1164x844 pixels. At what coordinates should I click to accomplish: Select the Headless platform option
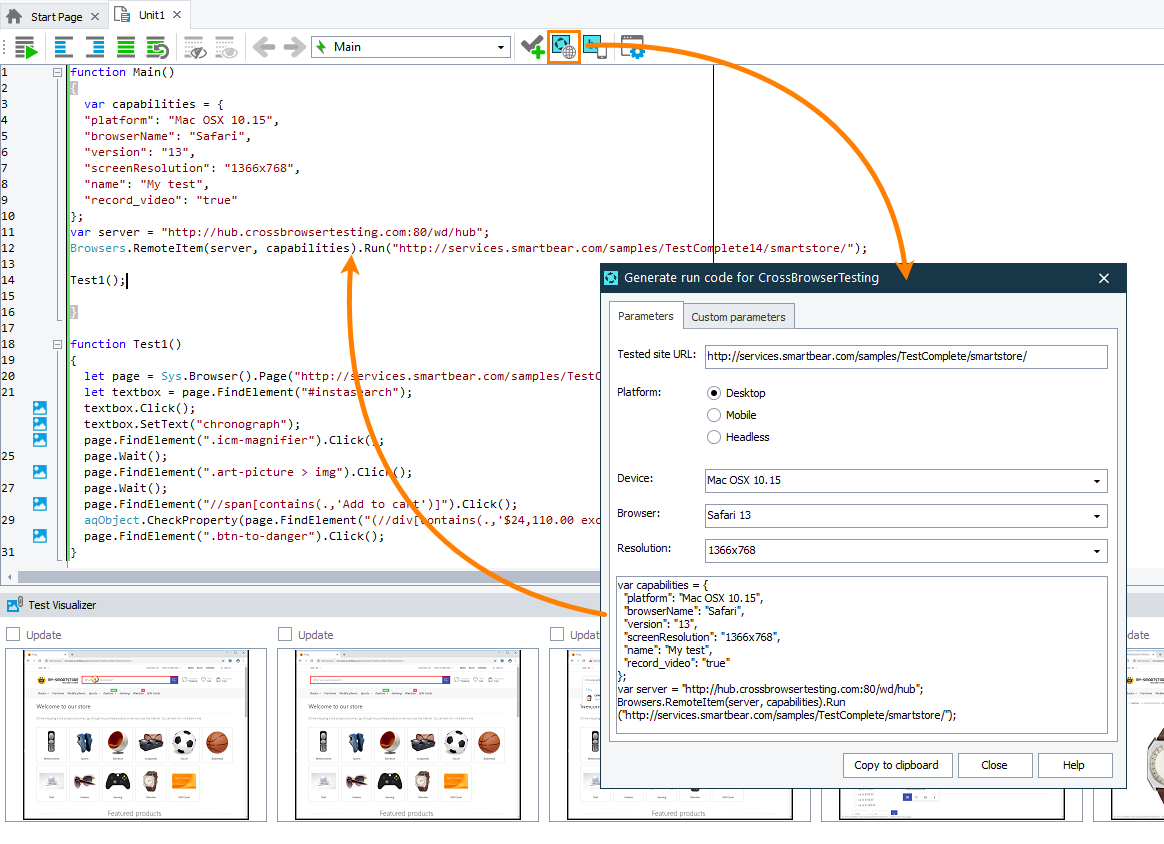click(714, 437)
